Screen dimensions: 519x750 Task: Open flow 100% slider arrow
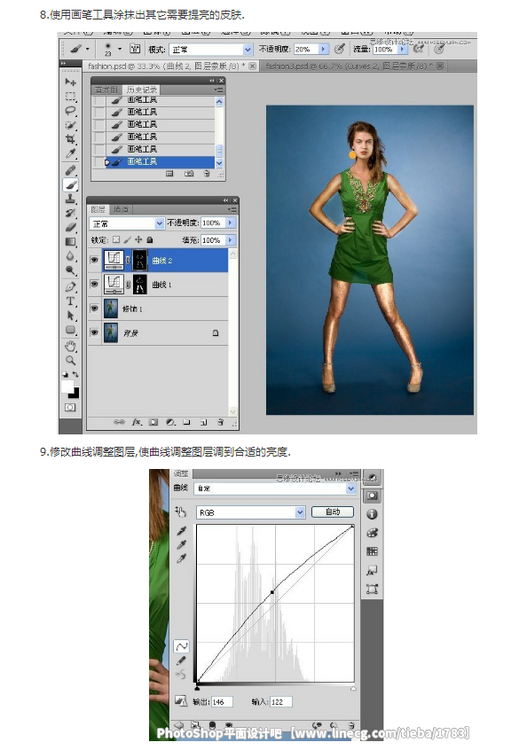(402, 49)
